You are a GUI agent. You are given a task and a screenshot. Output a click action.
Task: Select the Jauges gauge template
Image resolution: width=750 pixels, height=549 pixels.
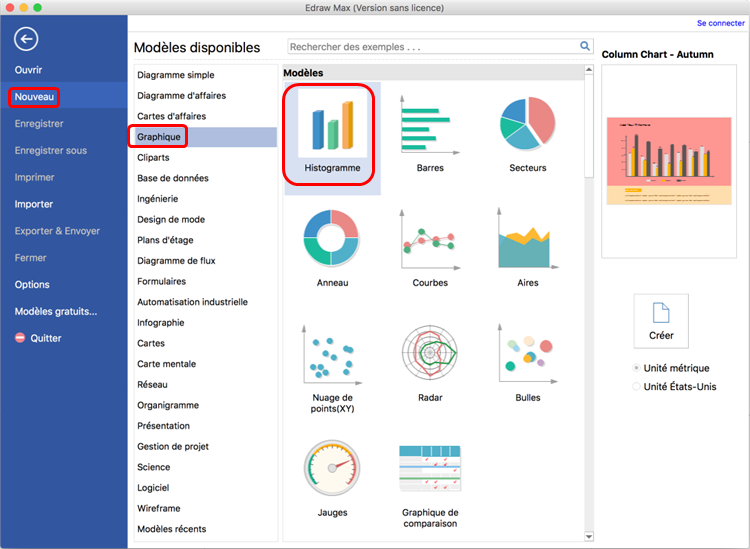pos(332,478)
